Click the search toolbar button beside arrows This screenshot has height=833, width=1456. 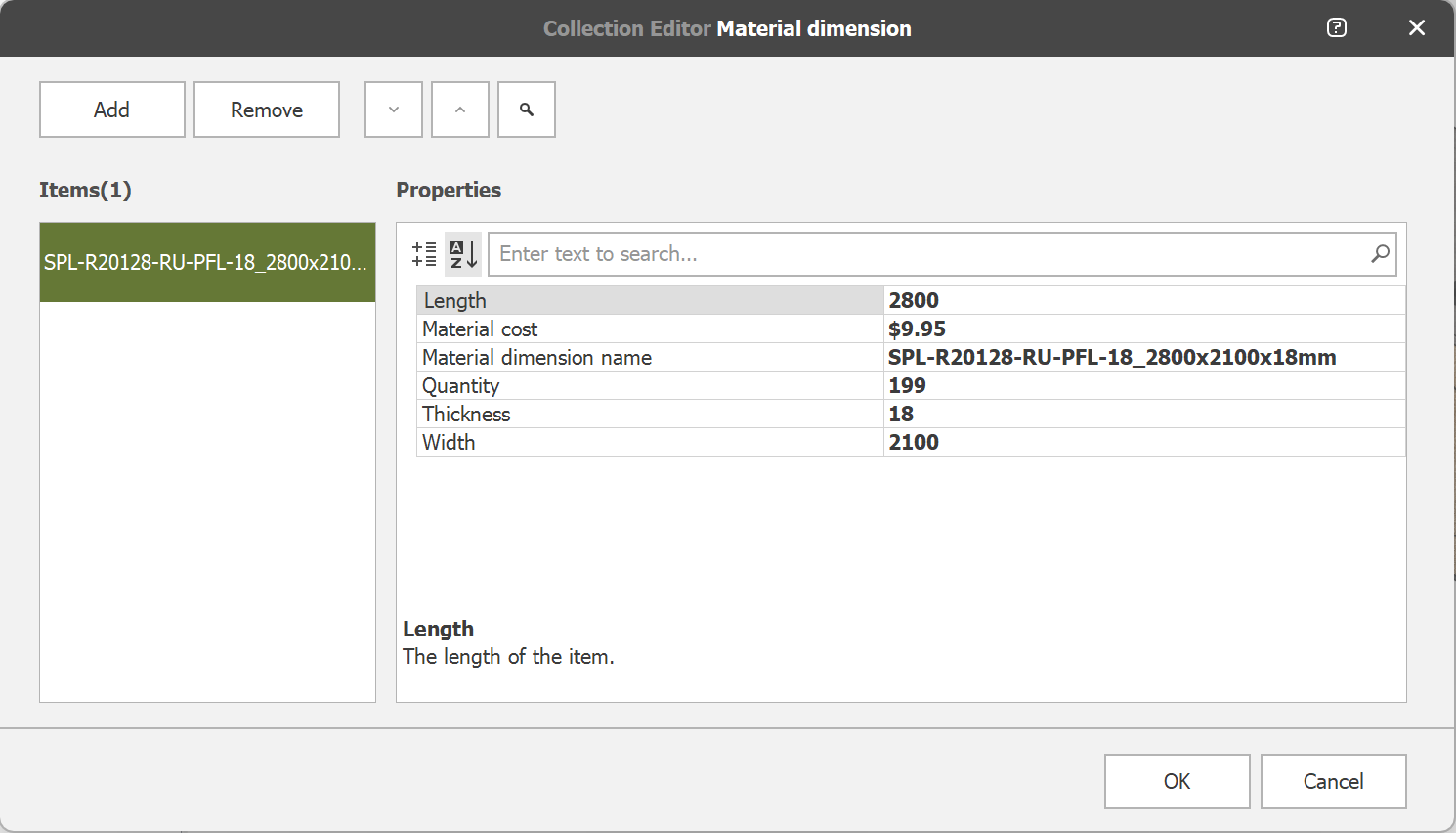pos(527,110)
